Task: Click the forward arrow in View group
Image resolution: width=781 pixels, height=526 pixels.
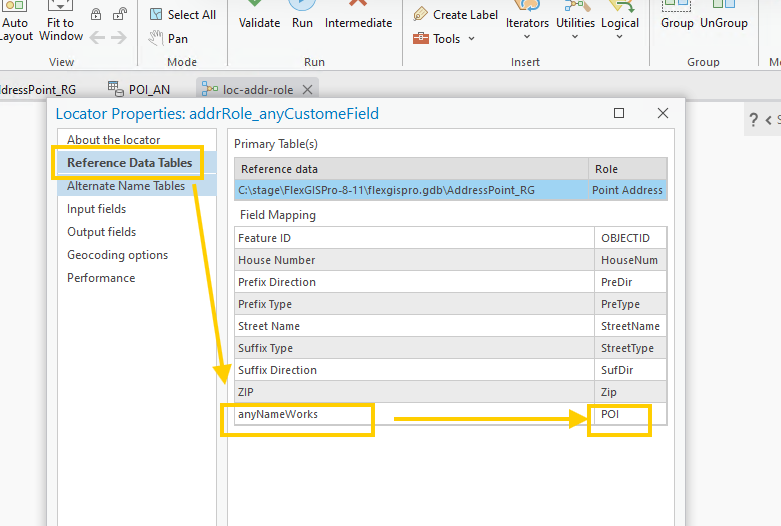Action: pos(119,37)
